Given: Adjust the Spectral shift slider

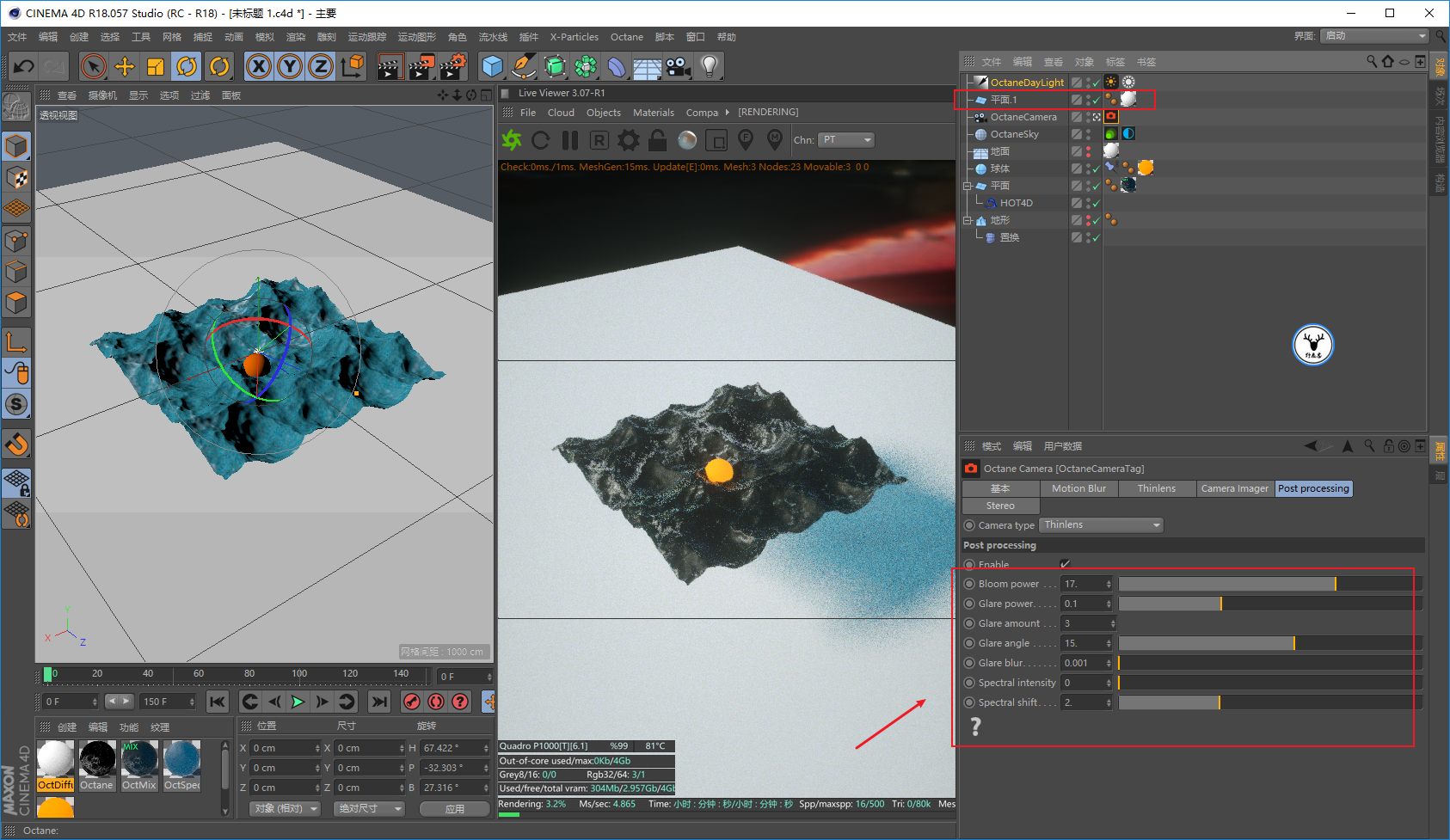Looking at the screenshot, I should pyautogui.click(x=1269, y=702).
